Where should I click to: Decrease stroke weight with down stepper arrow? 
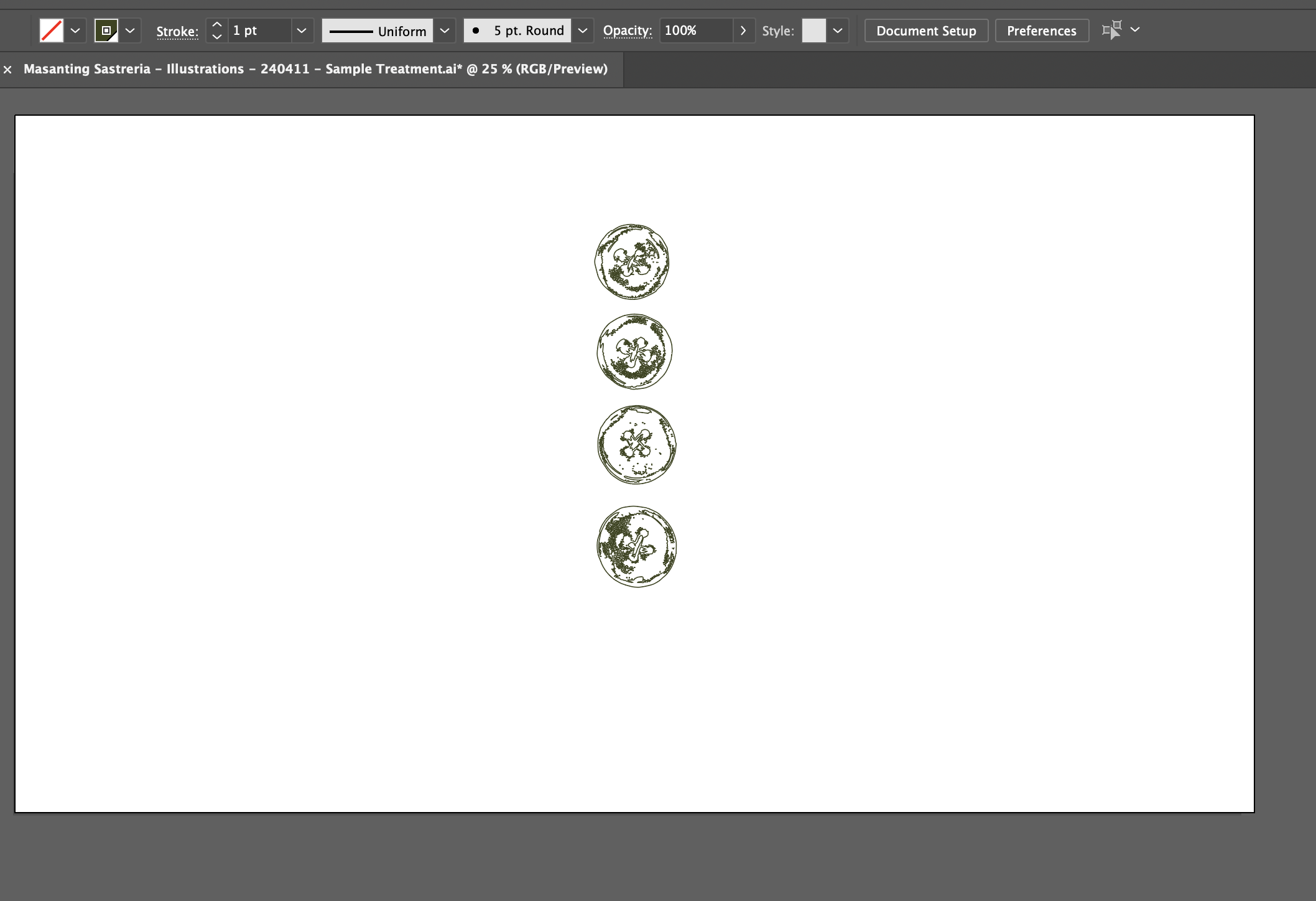click(216, 37)
